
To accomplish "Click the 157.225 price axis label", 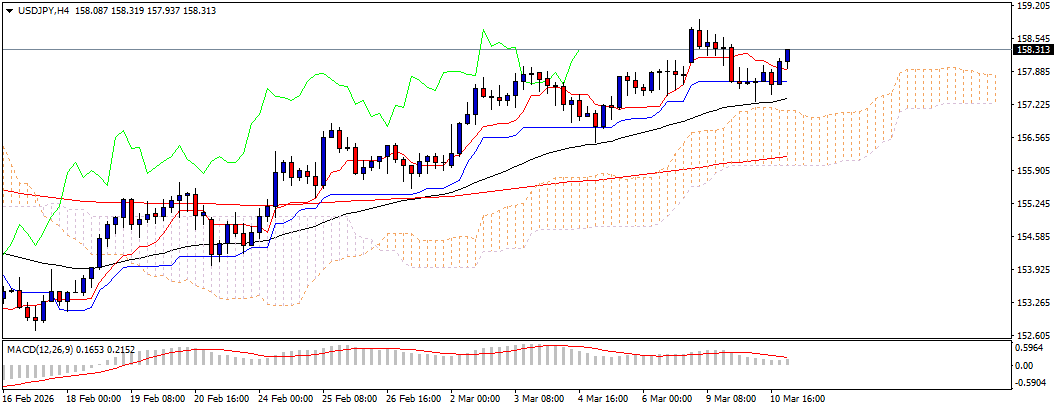I will [1034, 105].
